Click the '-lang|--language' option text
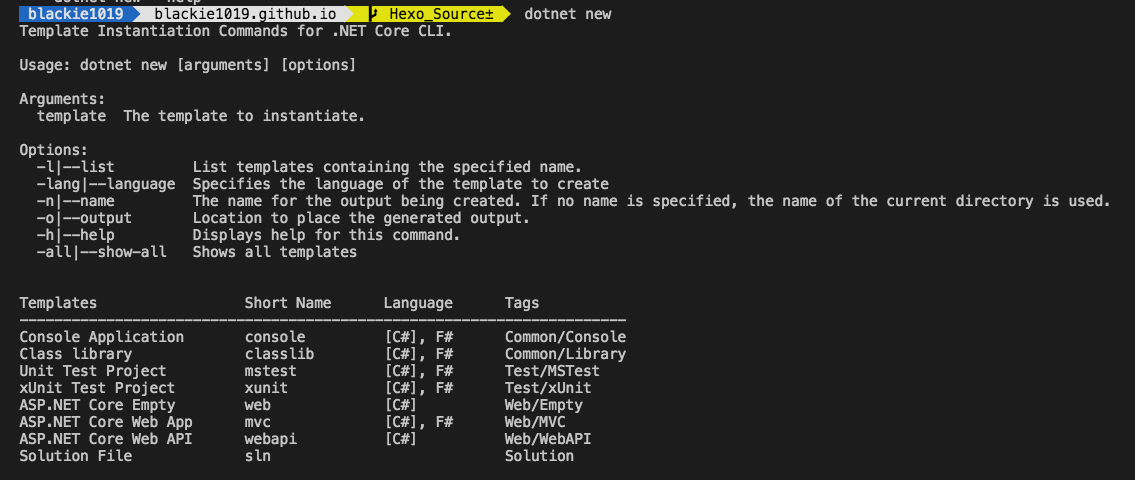This screenshot has width=1135, height=480. (x=105, y=184)
